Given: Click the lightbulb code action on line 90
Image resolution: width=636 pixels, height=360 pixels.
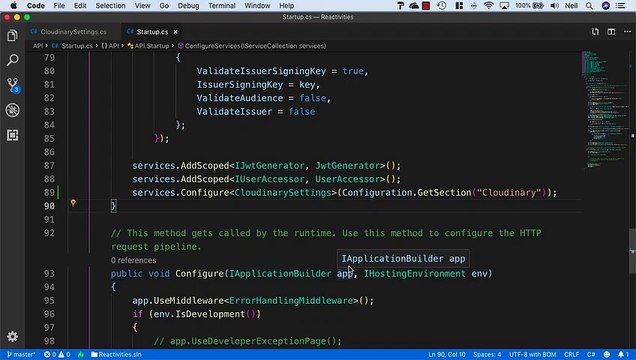Looking at the screenshot, I should pos(73,203).
